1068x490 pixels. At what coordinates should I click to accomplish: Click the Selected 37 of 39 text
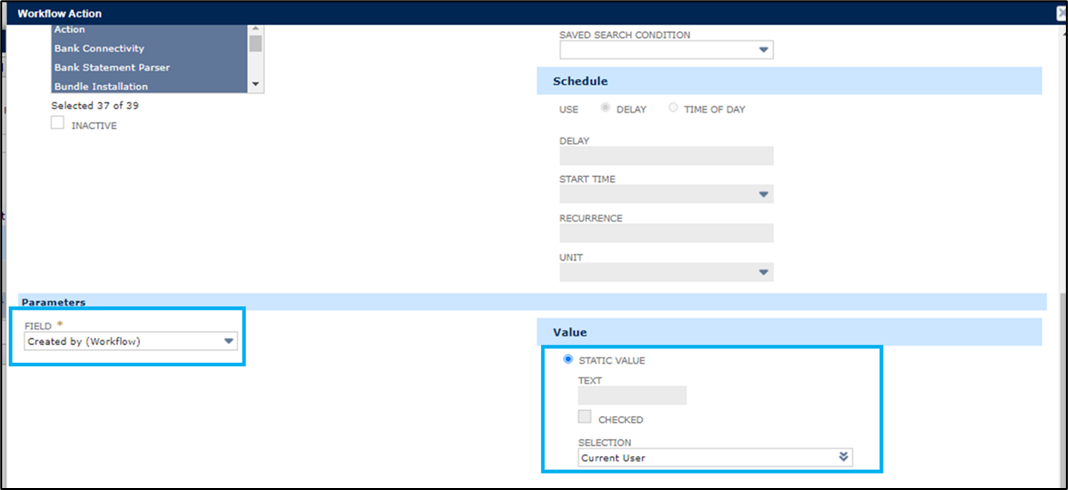[95, 106]
